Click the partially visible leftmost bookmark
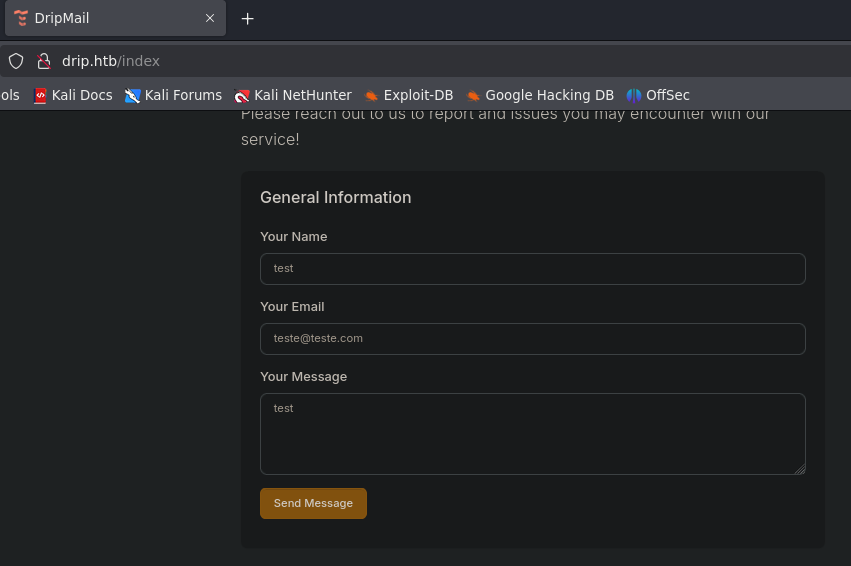Screen dimensions: 851x566 pyautogui.click(x=9, y=95)
